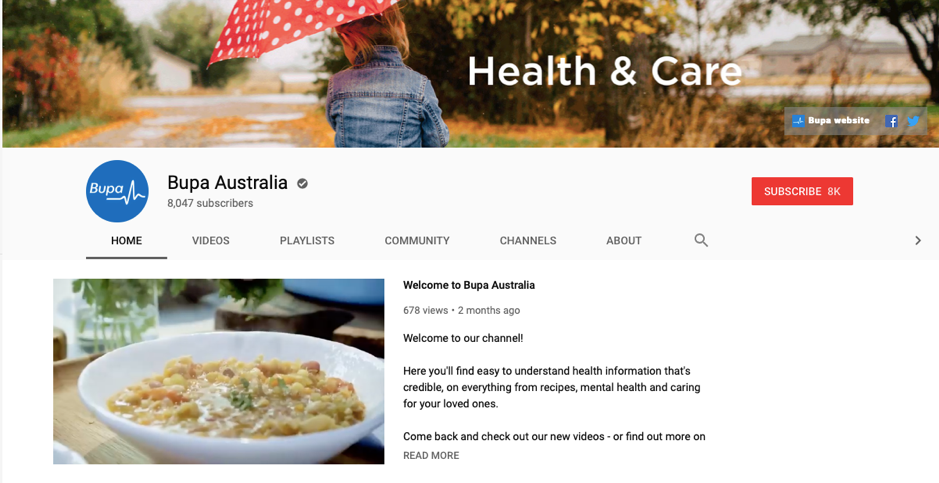
Task: Click the Bupa Australia channel name
Action: [228, 182]
